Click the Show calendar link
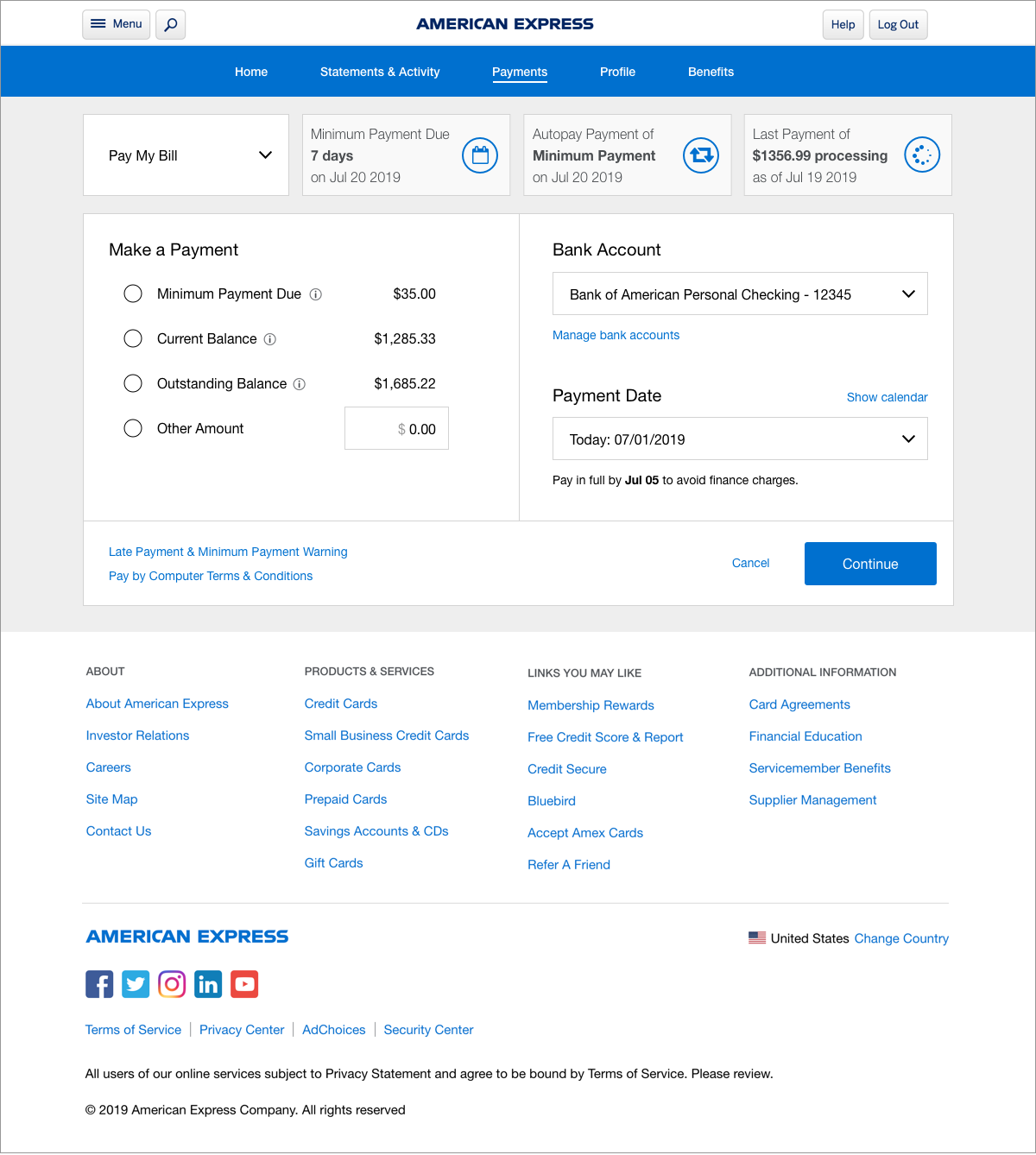The image size is (1036, 1155). [887, 397]
